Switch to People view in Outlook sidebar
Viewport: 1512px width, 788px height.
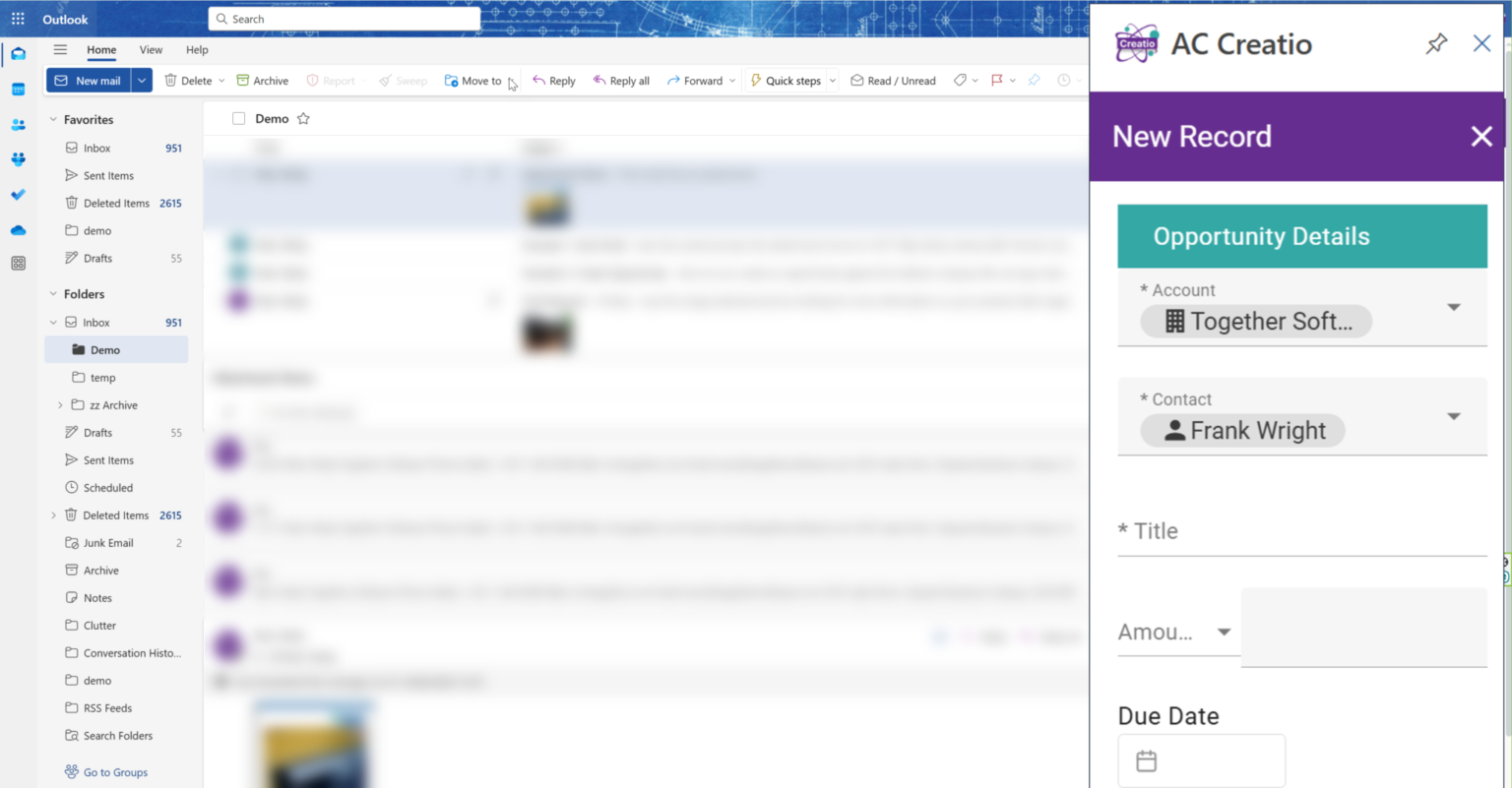click(x=18, y=124)
